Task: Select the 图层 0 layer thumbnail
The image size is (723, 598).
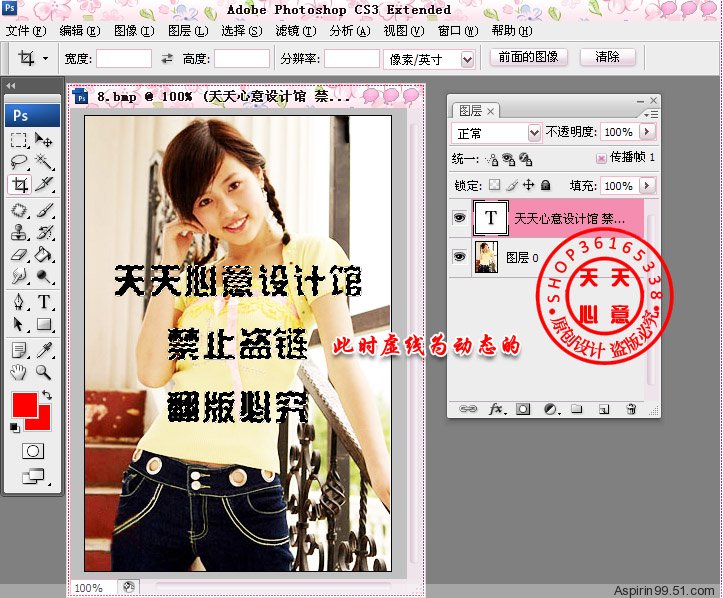Action: [486, 257]
